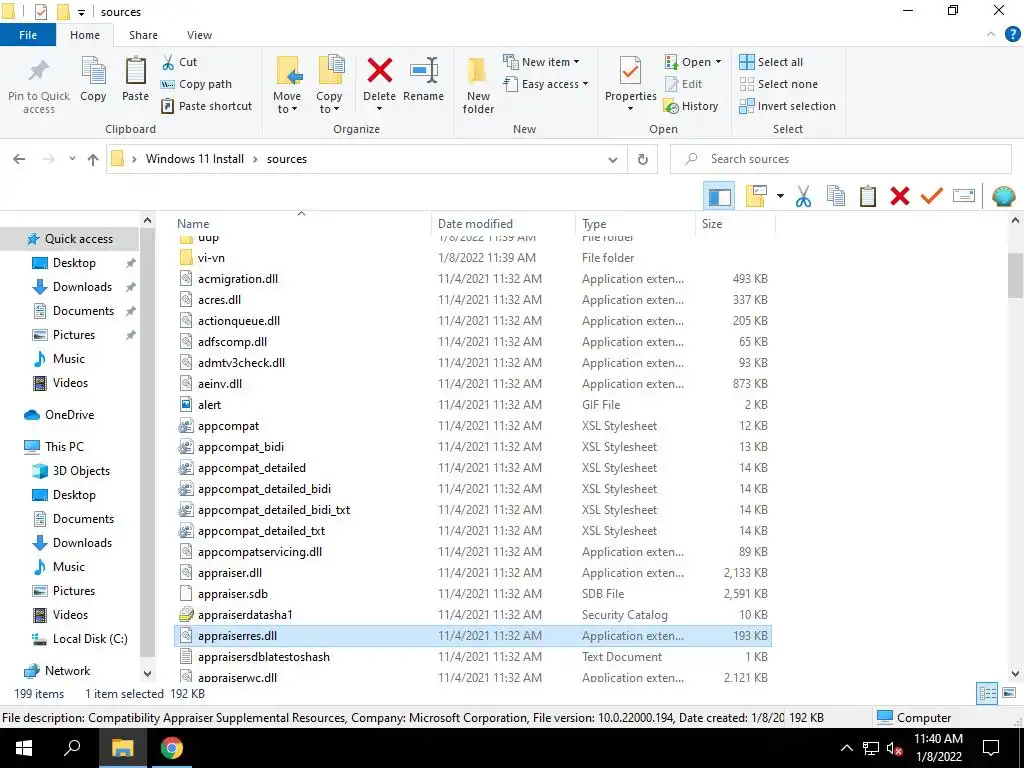The width and height of the screenshot is (1024, 768).
Task: Select the appraiser.sdb file
Action: tap(232, 594)
